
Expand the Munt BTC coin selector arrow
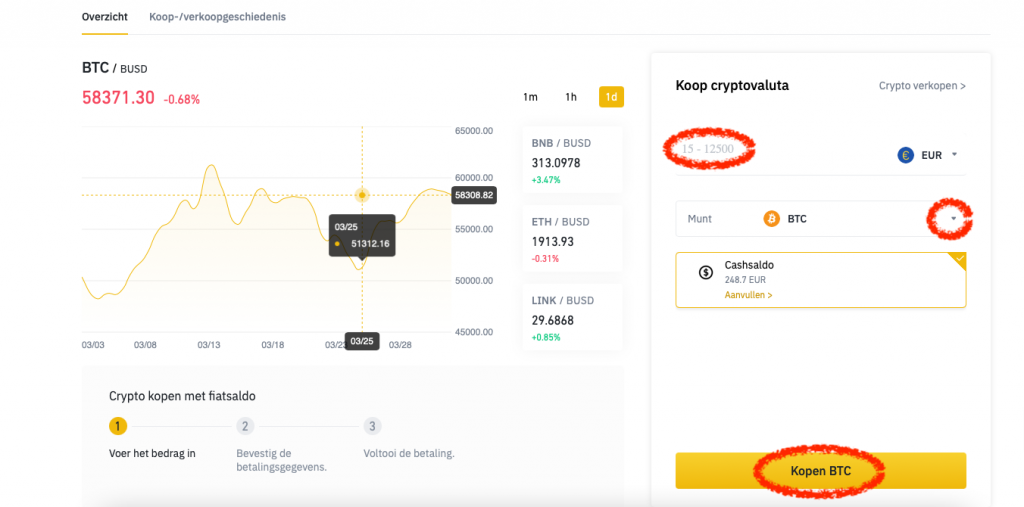click(954, 218)
